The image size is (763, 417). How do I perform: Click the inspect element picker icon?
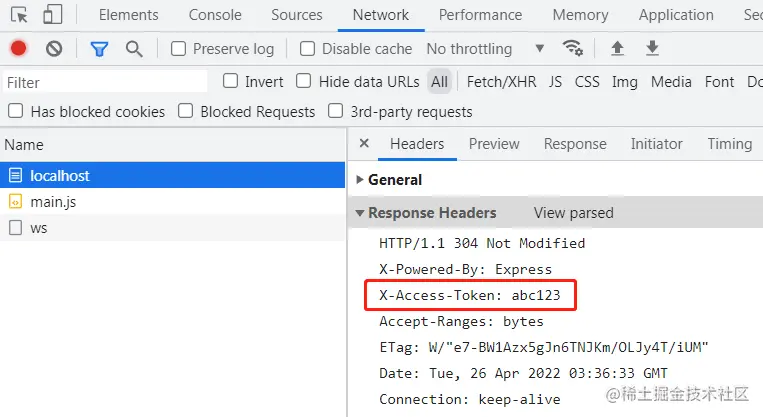tap(20, 15)
